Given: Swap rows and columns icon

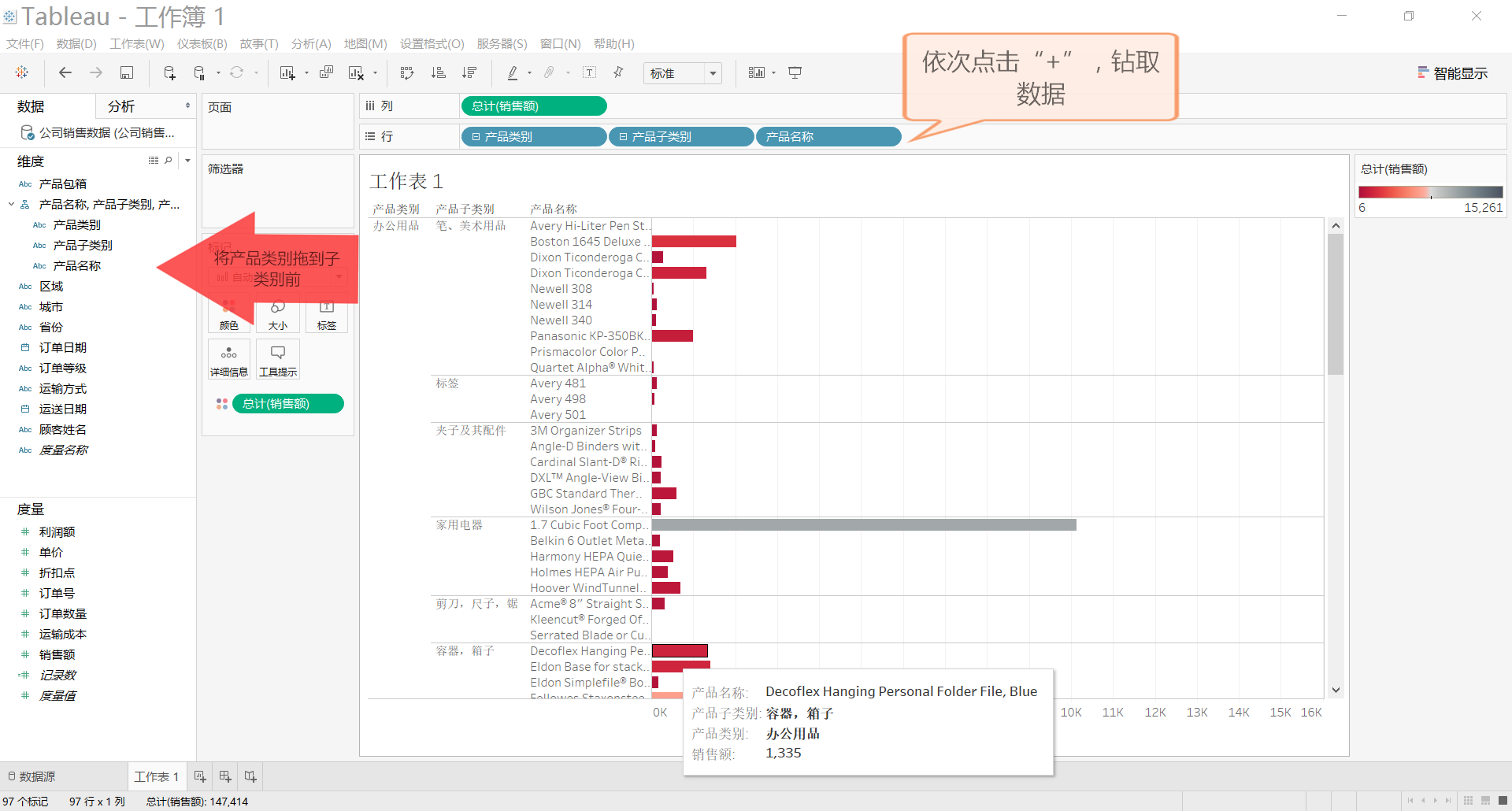Looking at the screenshot, I should coord(407,72).
